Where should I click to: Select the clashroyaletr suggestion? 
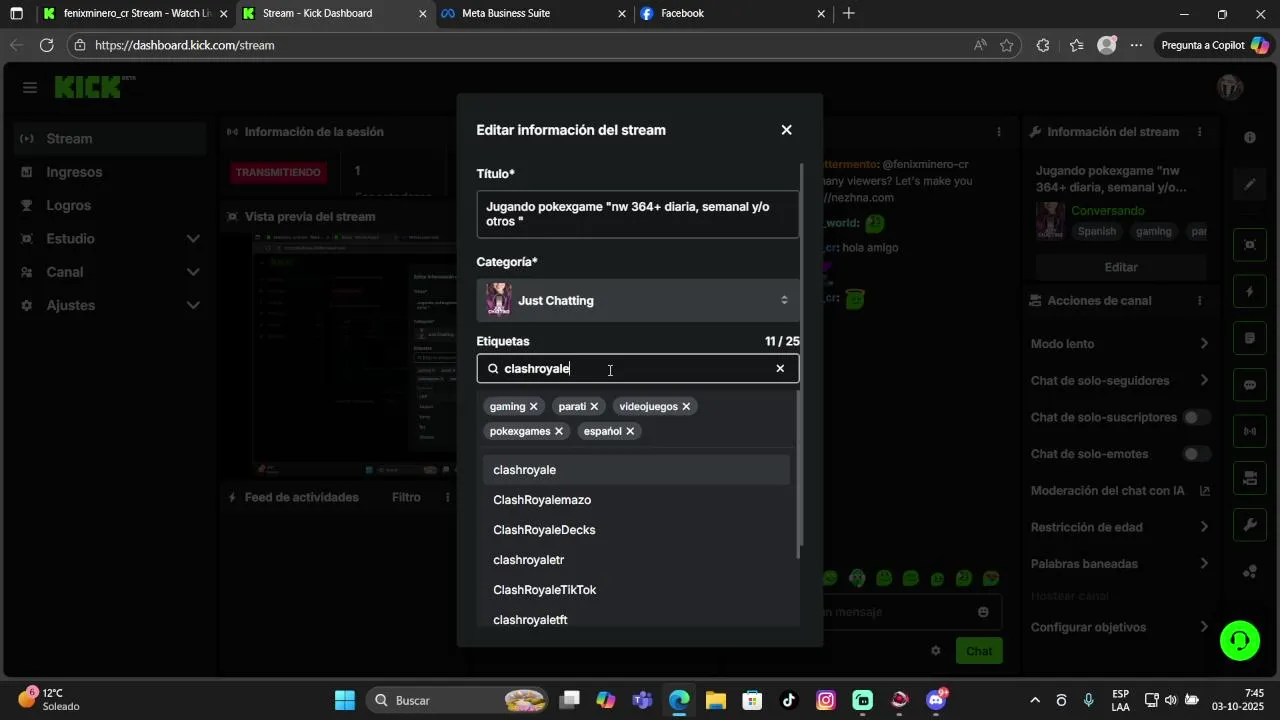click(x=636, y=560)
